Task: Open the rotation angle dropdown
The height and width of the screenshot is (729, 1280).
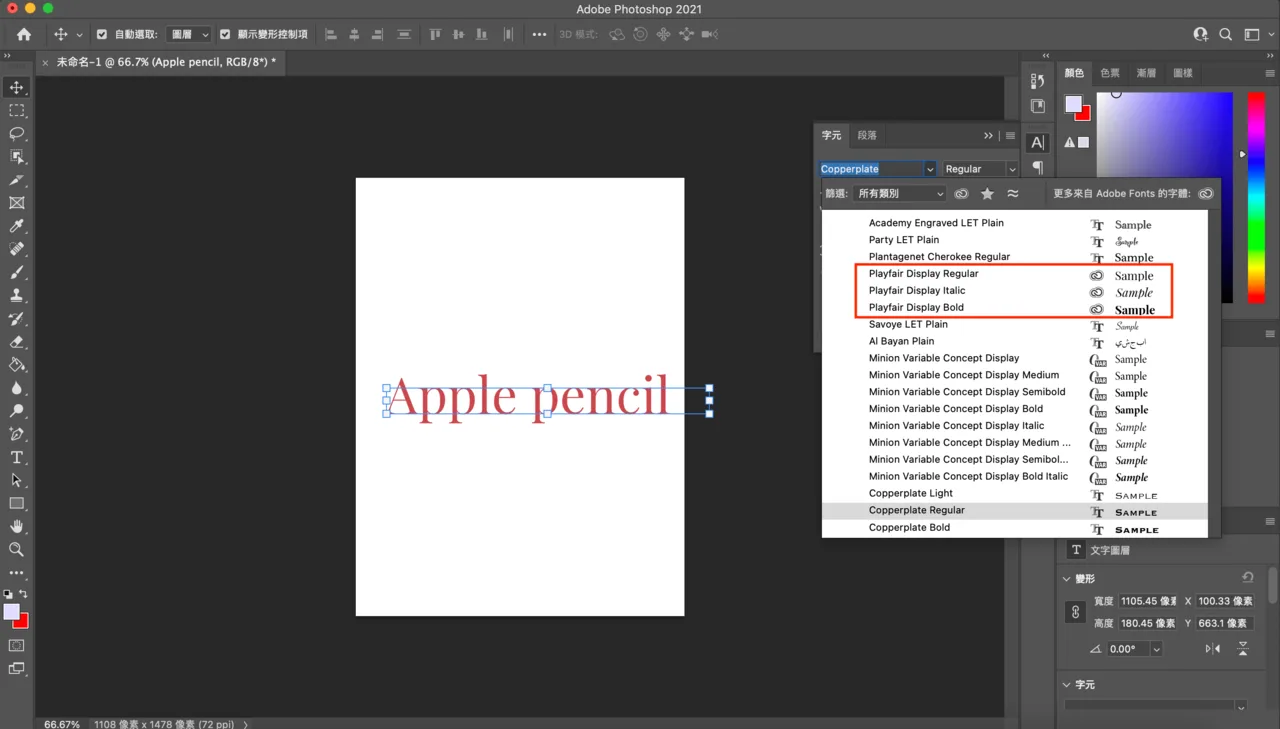Action: (1156, 649)
